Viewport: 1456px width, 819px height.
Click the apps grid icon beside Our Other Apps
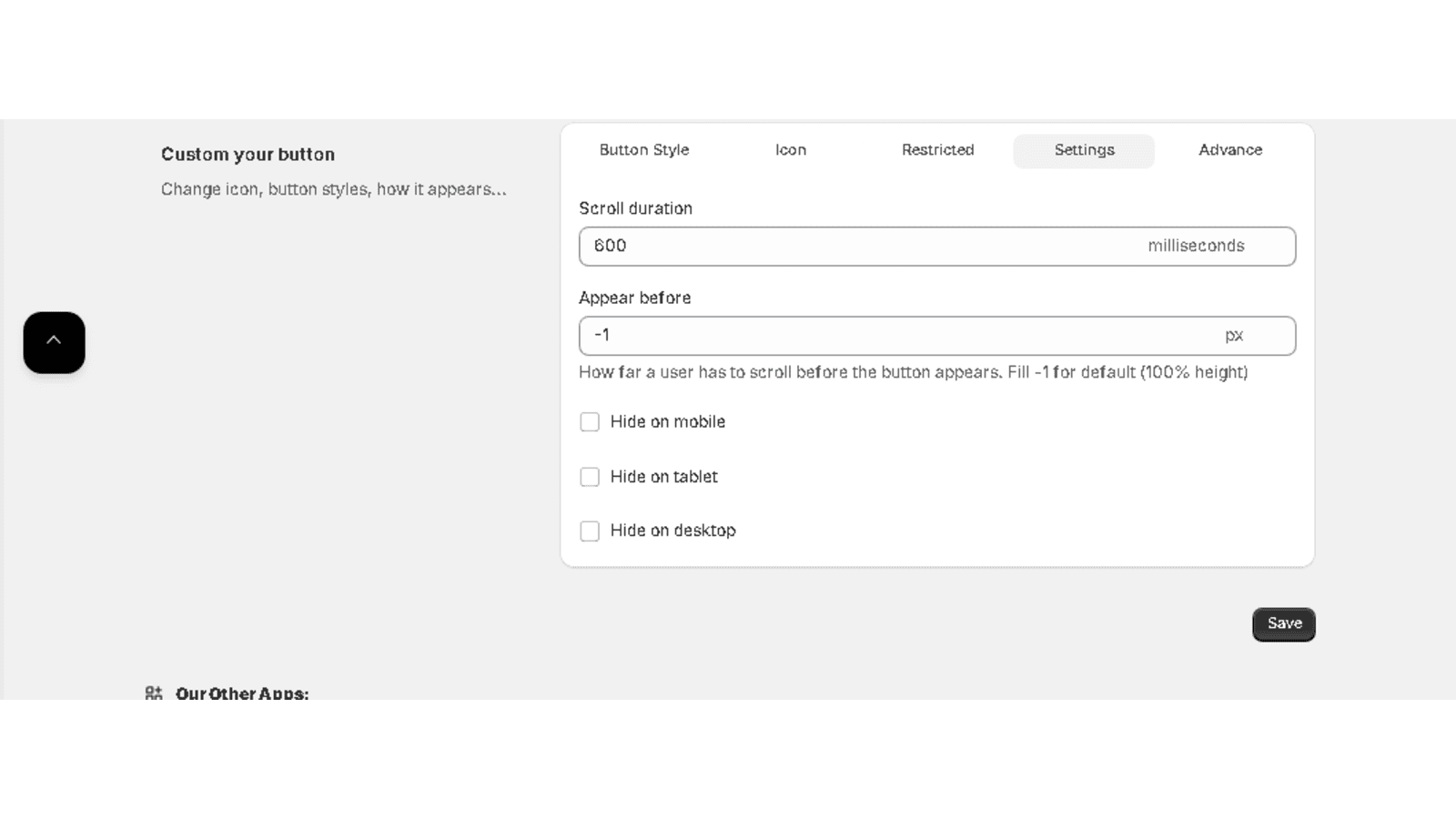(x=154, y=693)
